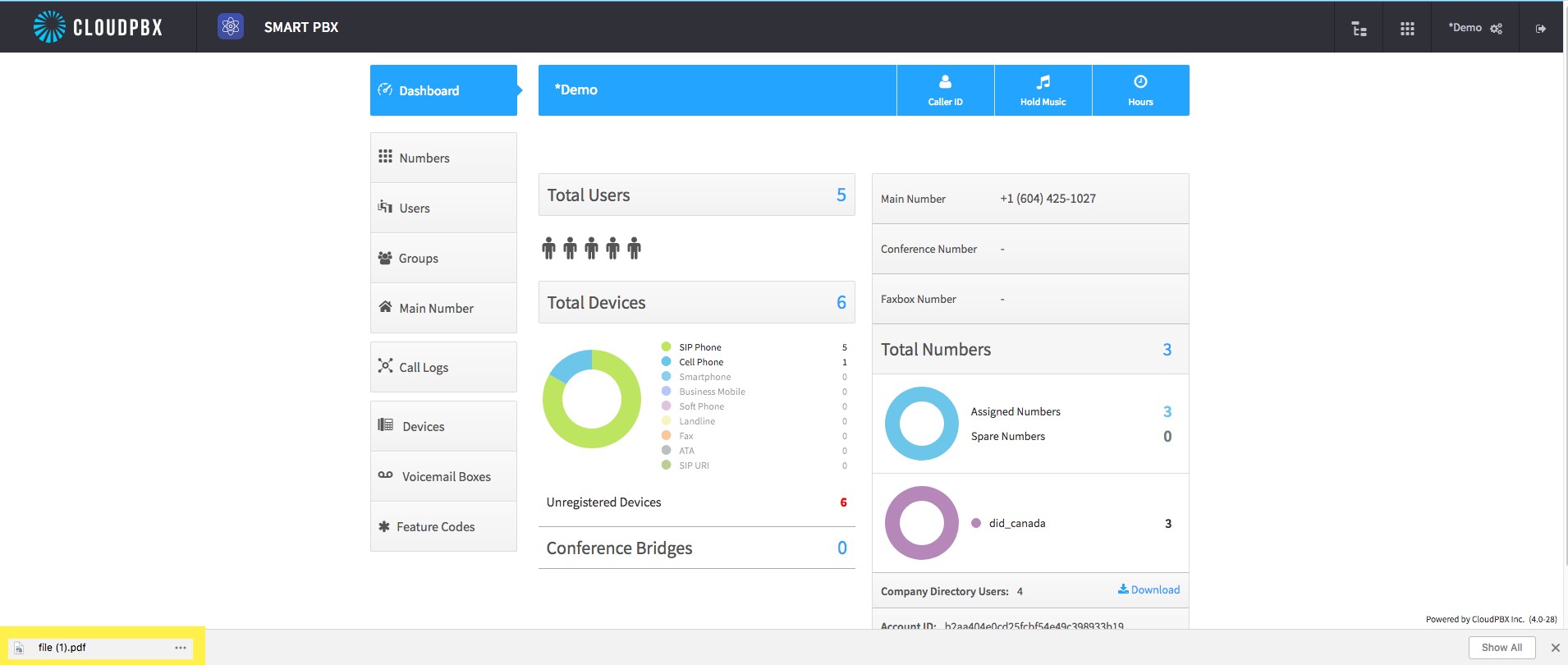Open the account tree icon in header

[1359, 29]
